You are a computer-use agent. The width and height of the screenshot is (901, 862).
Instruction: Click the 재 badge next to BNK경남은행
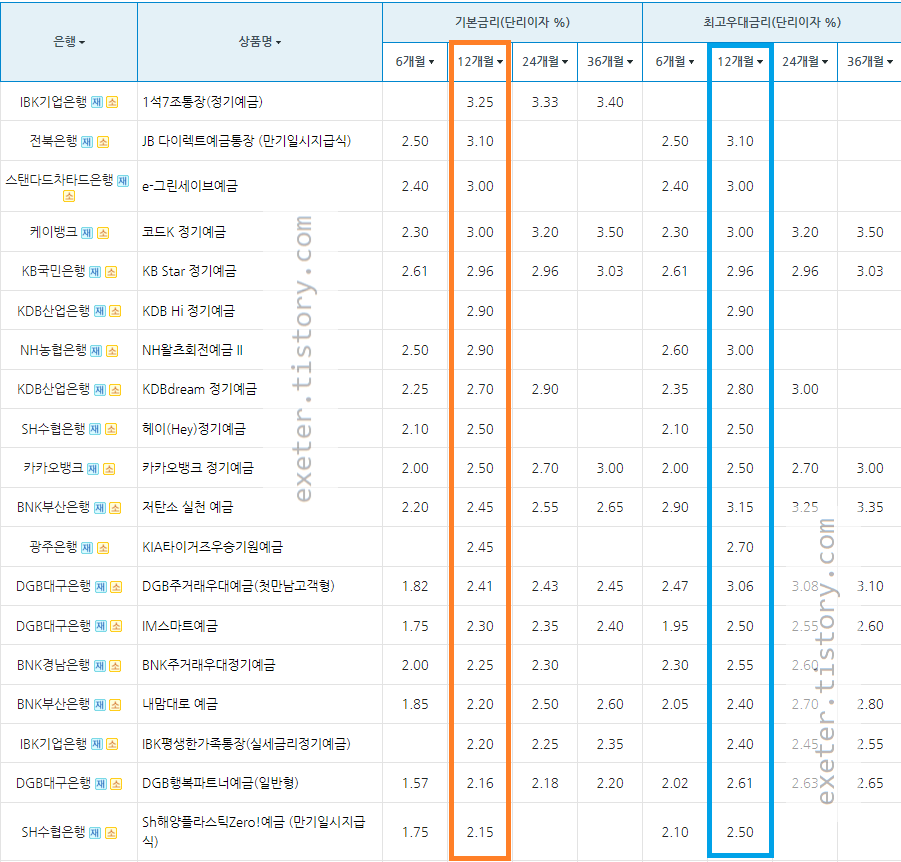click(x=99, y=666)
